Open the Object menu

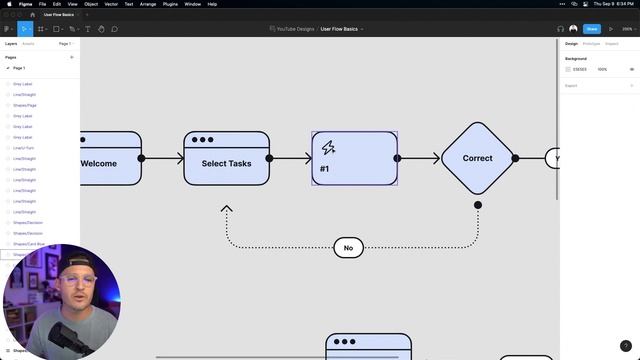[x=91, y=4]
